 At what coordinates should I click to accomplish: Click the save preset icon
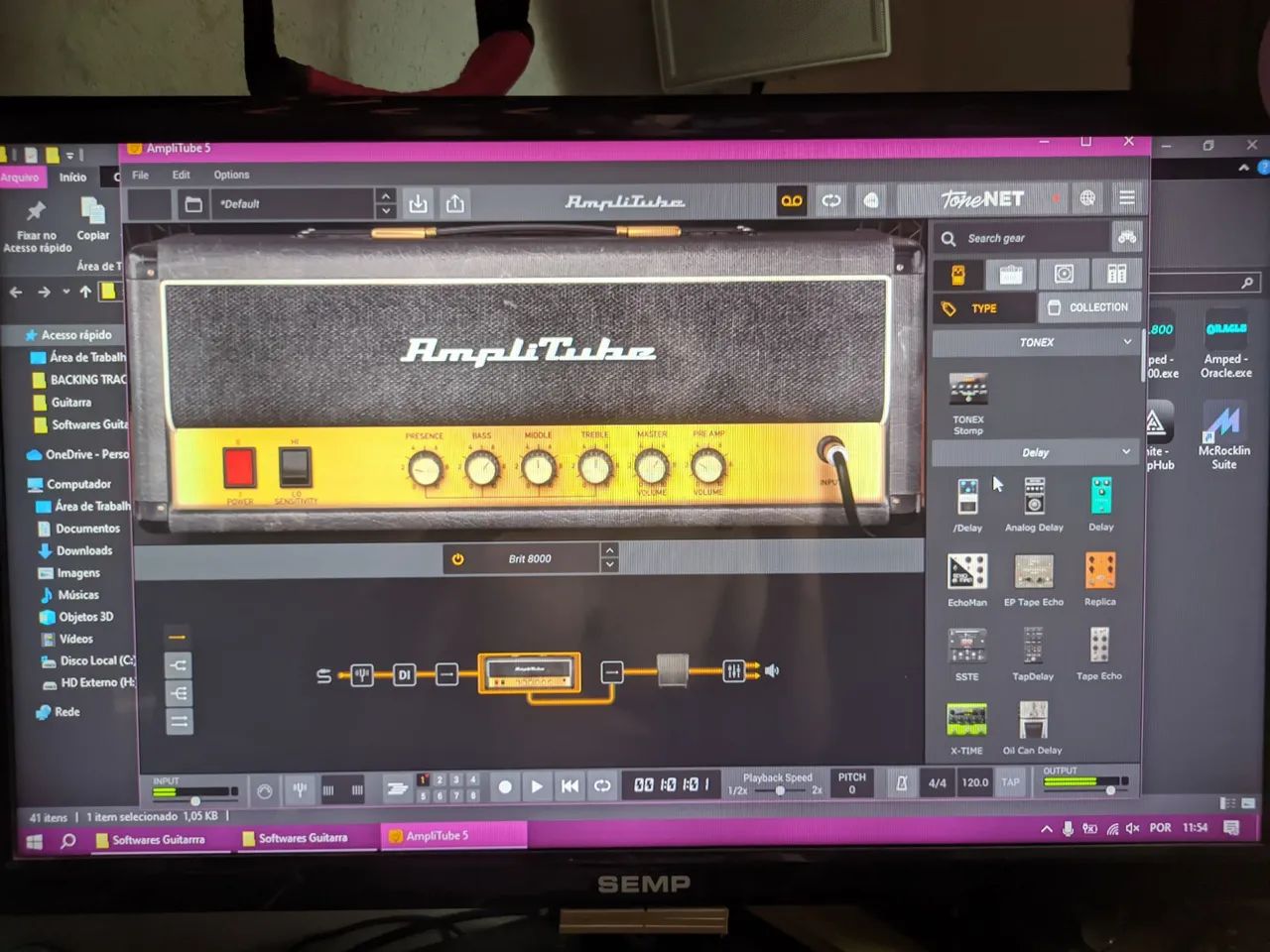click(419, 203)
